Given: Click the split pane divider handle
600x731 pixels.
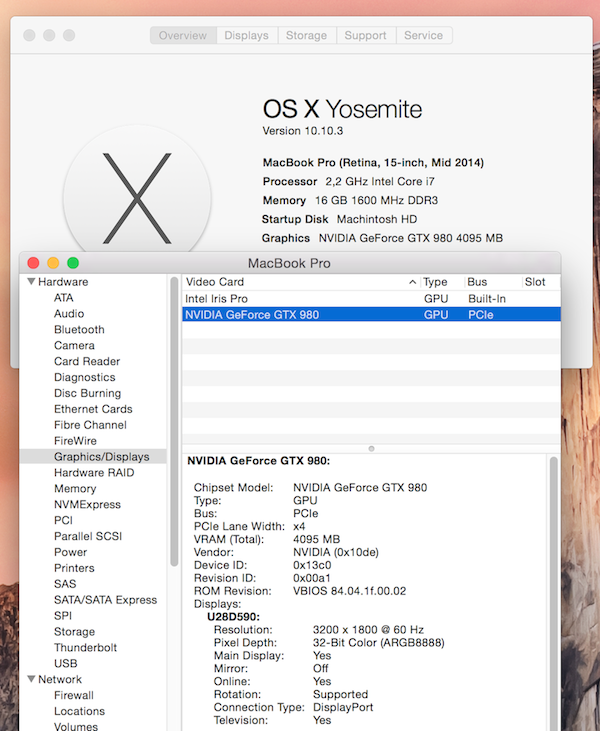Looking at the screenshot, I should click(x=371, y=448).
